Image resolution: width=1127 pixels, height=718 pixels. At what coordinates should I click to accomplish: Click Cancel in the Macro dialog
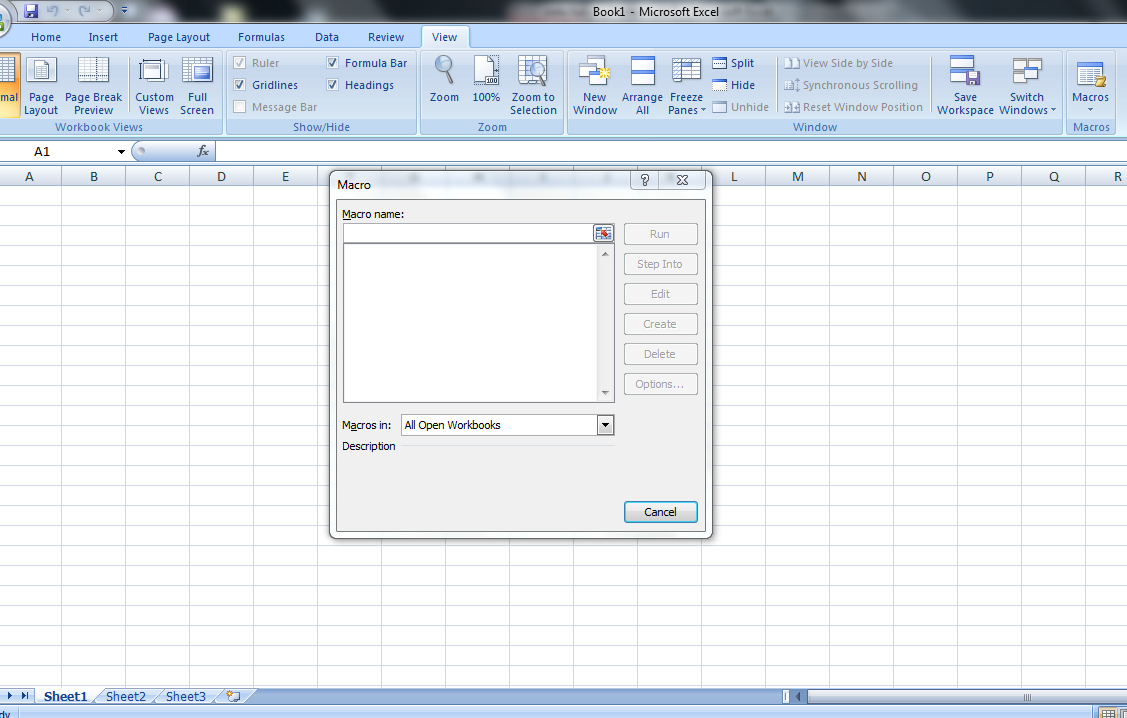660,511
